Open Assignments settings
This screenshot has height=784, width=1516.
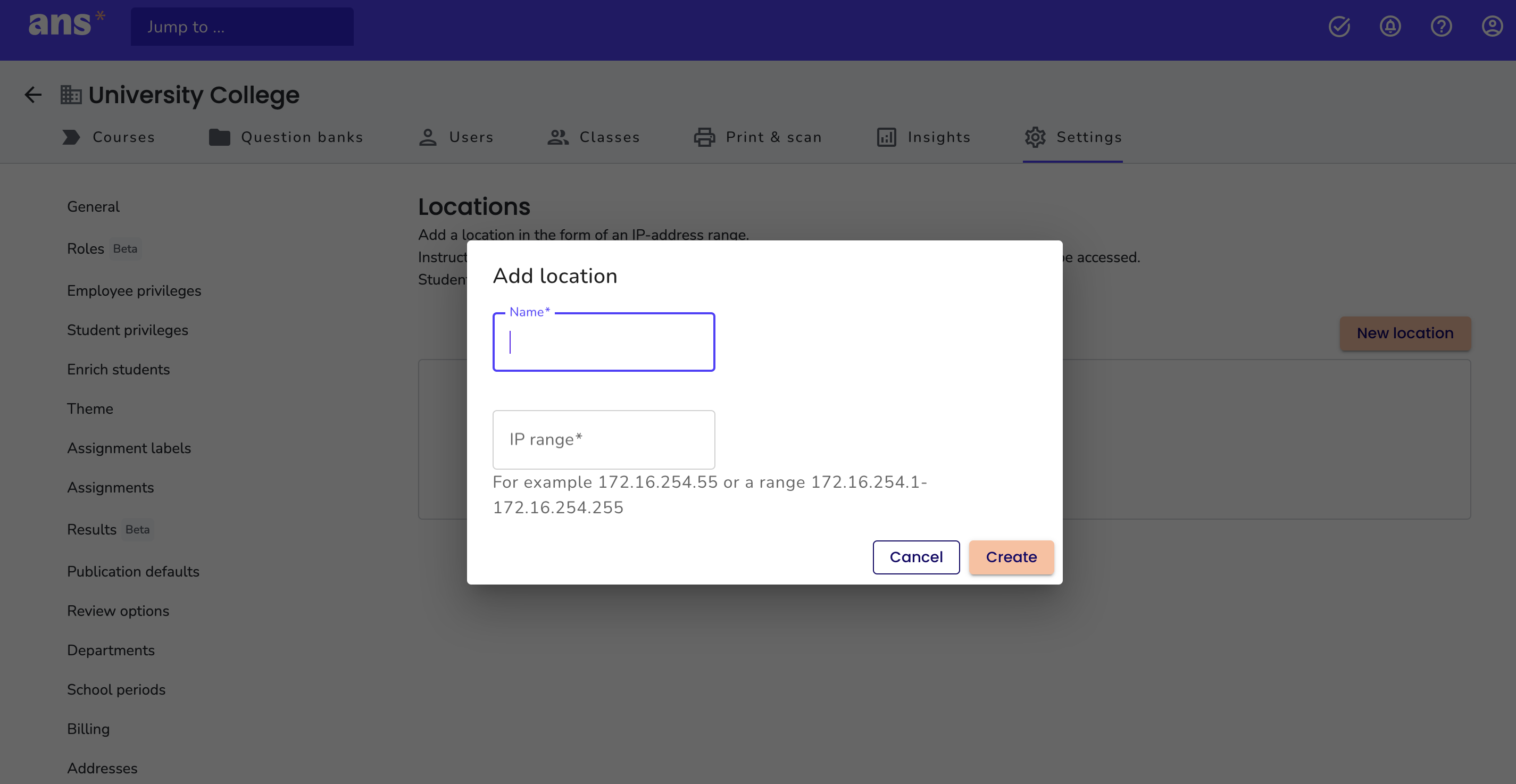click(111, 488)
